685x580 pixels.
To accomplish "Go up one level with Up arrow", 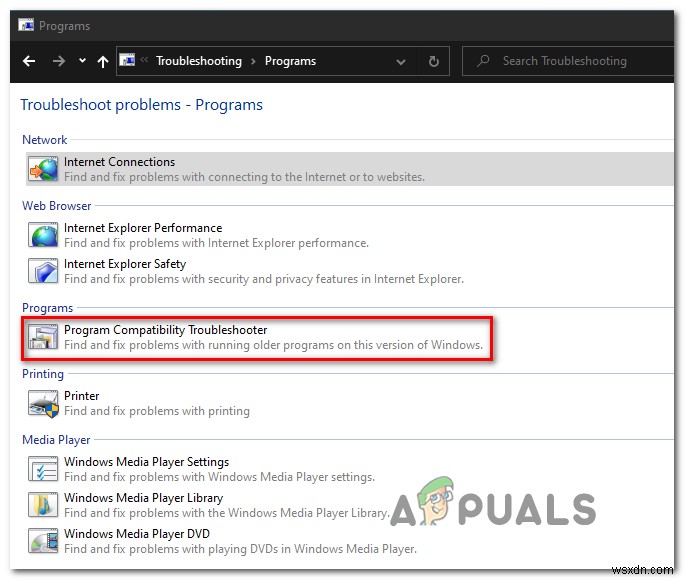I will [x=103, y=62].
